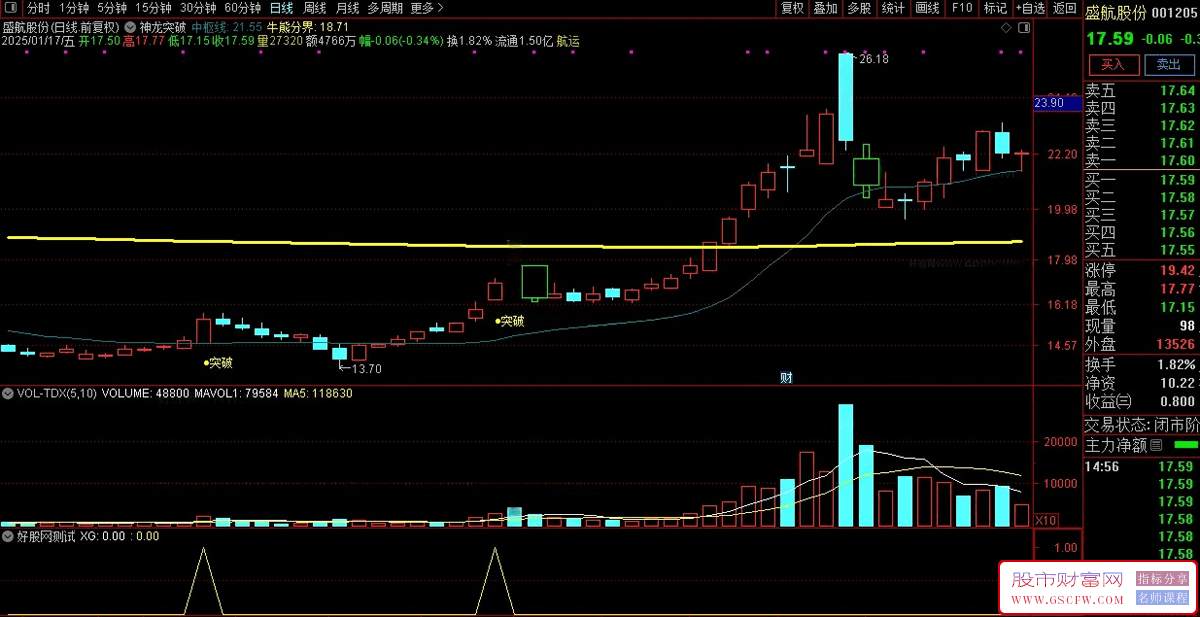Expand the 好股网测试 indicator dropdown arrow
Screen dimensions: 1200x617
click(9, 536)
